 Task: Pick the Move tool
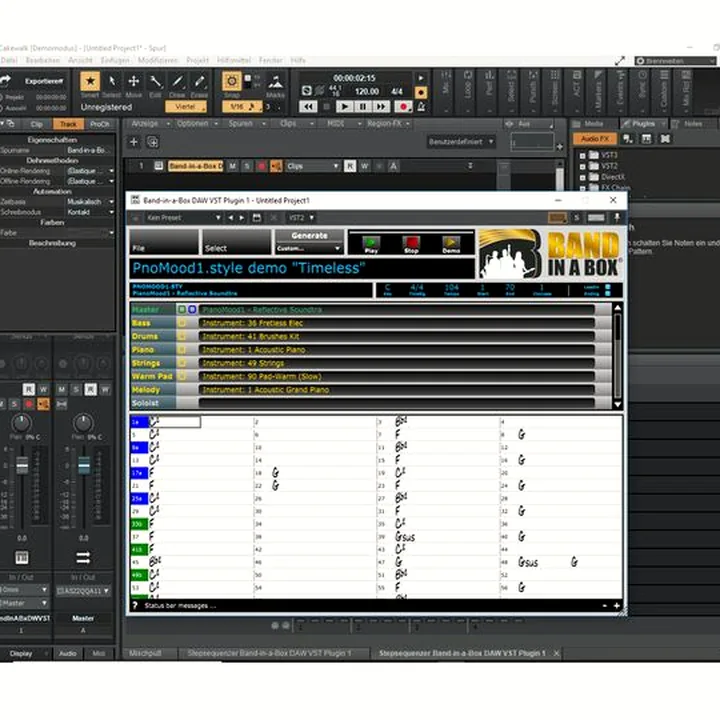(x=134, y=81)
